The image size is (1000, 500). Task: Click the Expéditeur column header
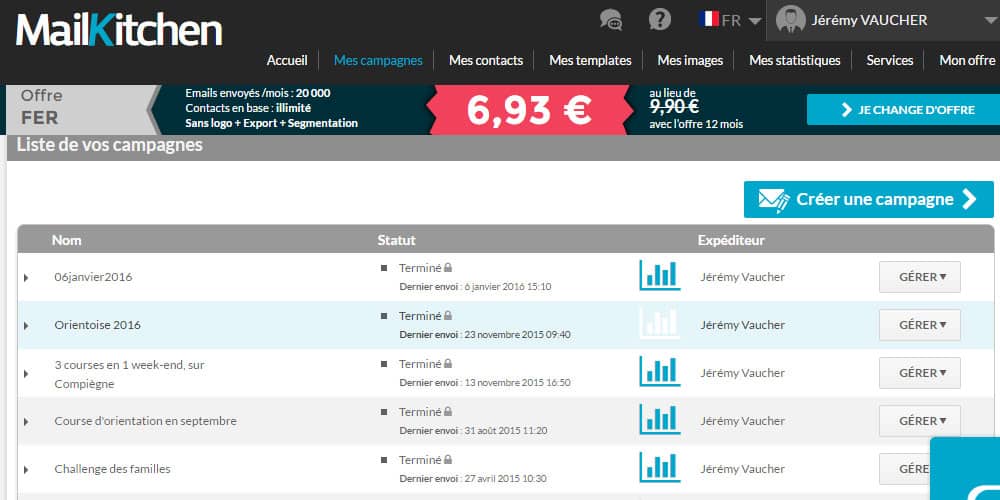(x=731, y=240)
